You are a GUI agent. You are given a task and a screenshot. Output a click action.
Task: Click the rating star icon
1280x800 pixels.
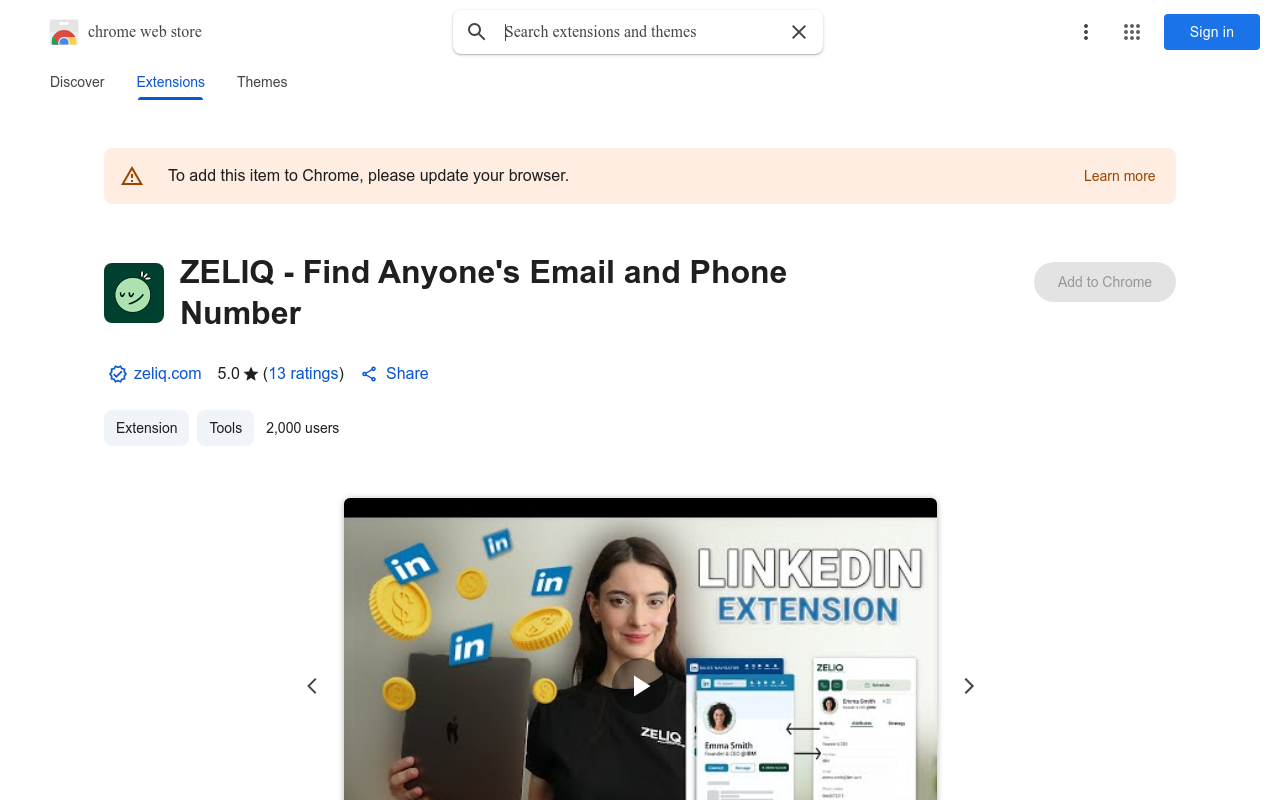pos(251,374)
